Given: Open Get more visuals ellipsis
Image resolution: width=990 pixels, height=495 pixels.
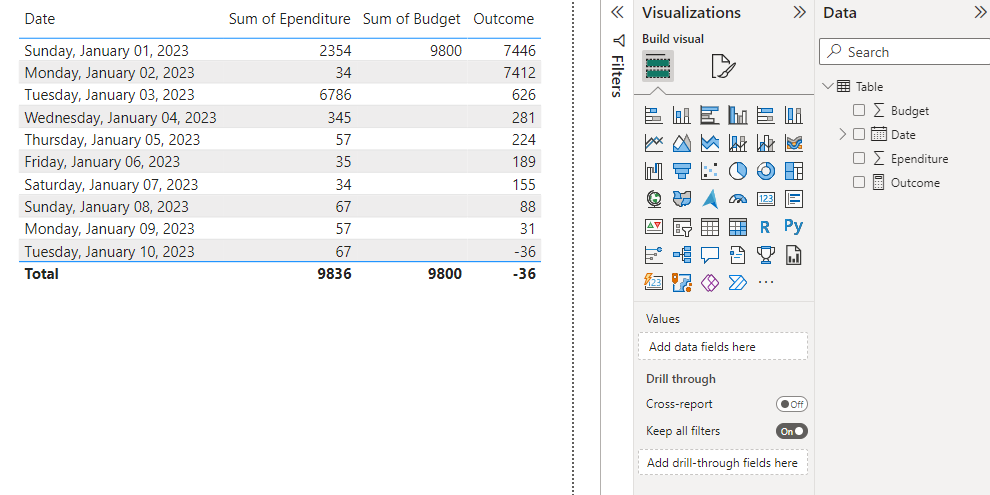Looking at the screenshot, I should (765, 282).
